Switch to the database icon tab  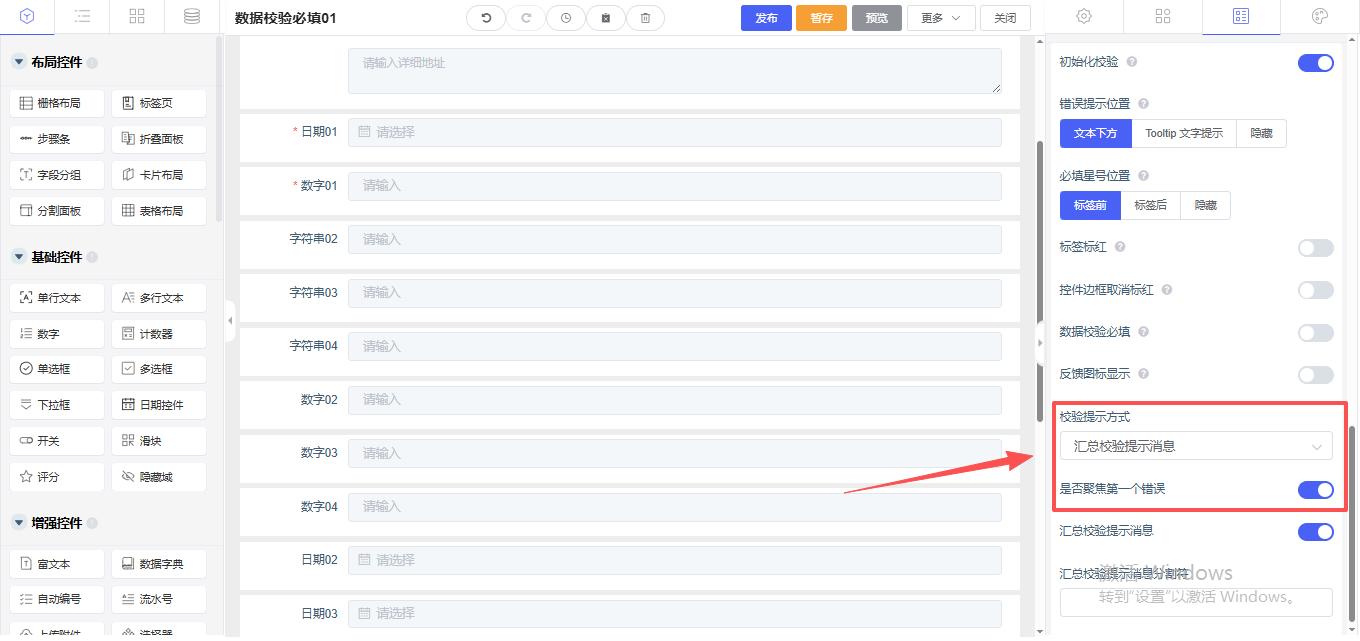(191, 17)
